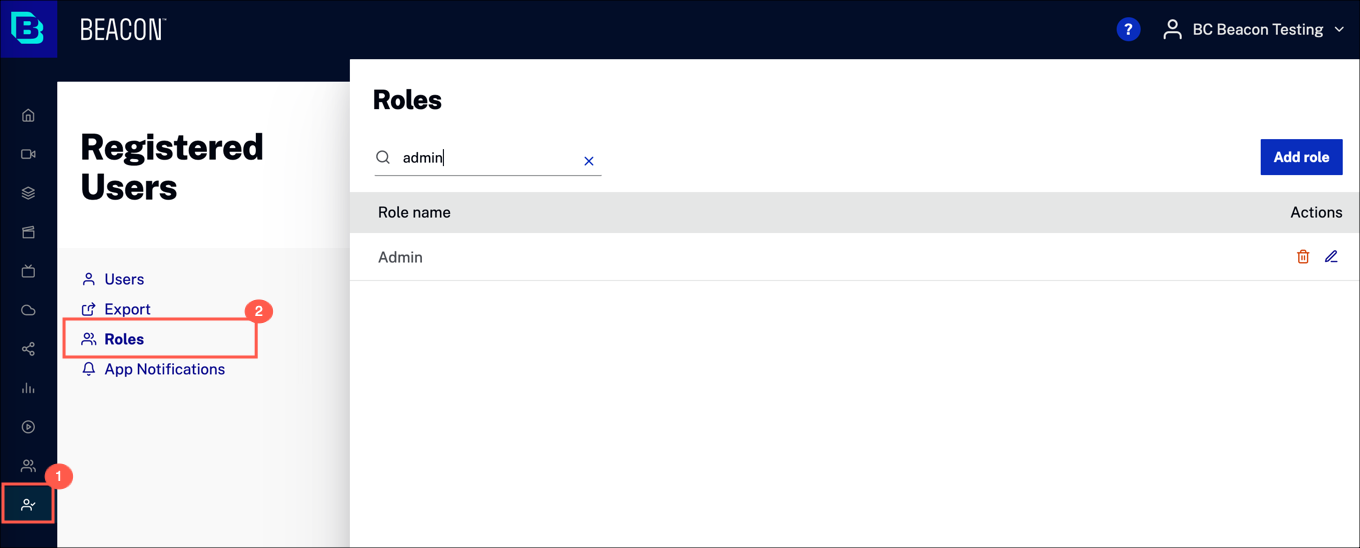Open the play circle icon in the sidebar
Screen dimensions: 1360x548
pyautogui.click(x=28, y=427)
